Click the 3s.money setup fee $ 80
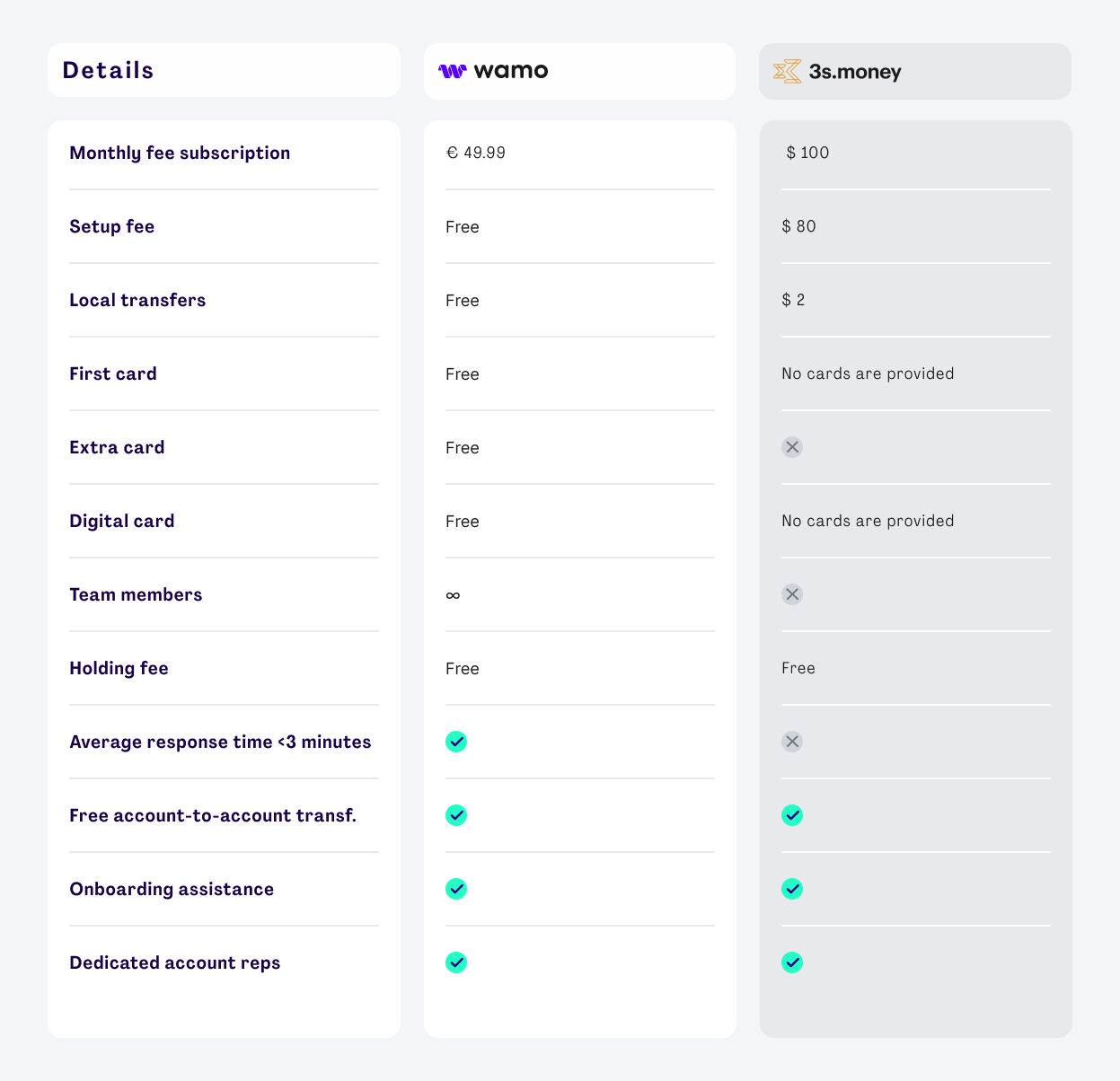Viewport: 1120px width, 1081px height. [798, 226]
